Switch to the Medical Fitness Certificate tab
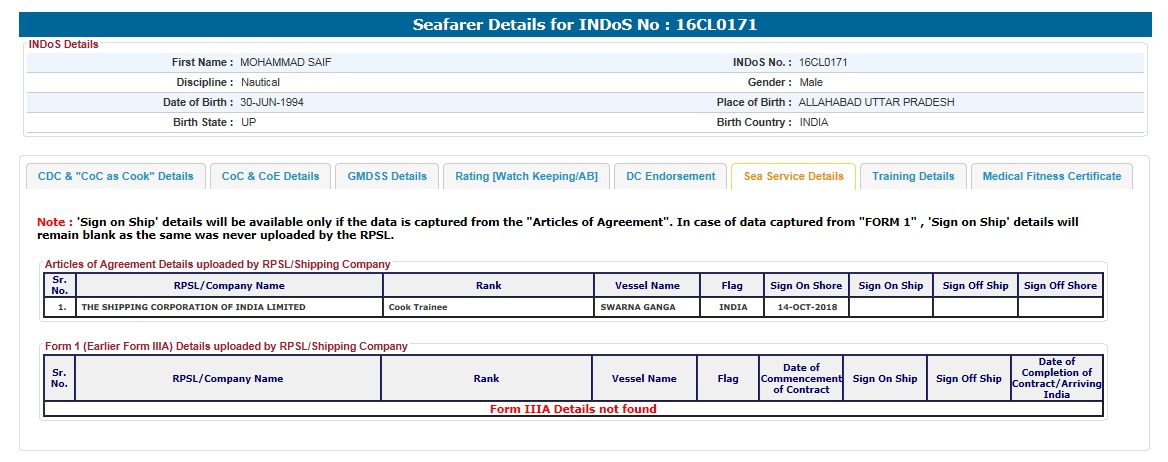The height and width of the screenshot is (462, 1168). pyautogui.click(x=1051, y=176)
